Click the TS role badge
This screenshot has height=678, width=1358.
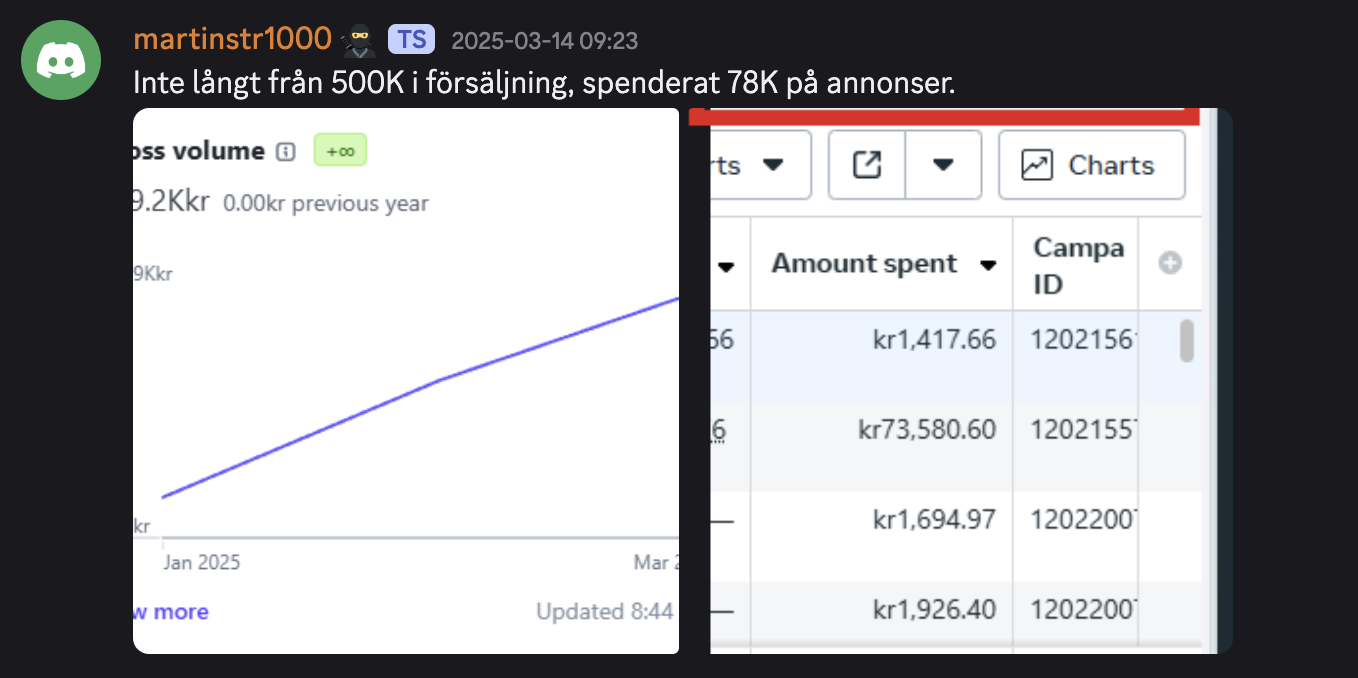tap(411, 40)
